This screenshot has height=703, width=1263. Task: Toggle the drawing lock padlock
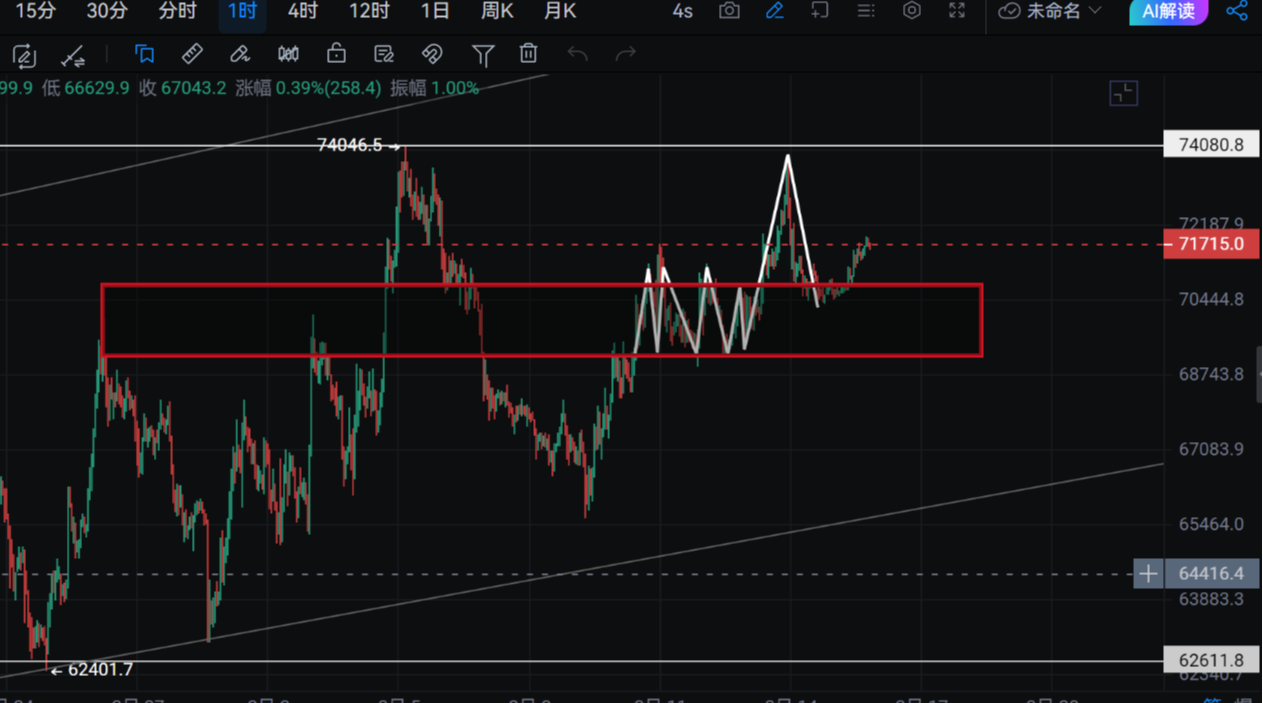coord(336,54)
